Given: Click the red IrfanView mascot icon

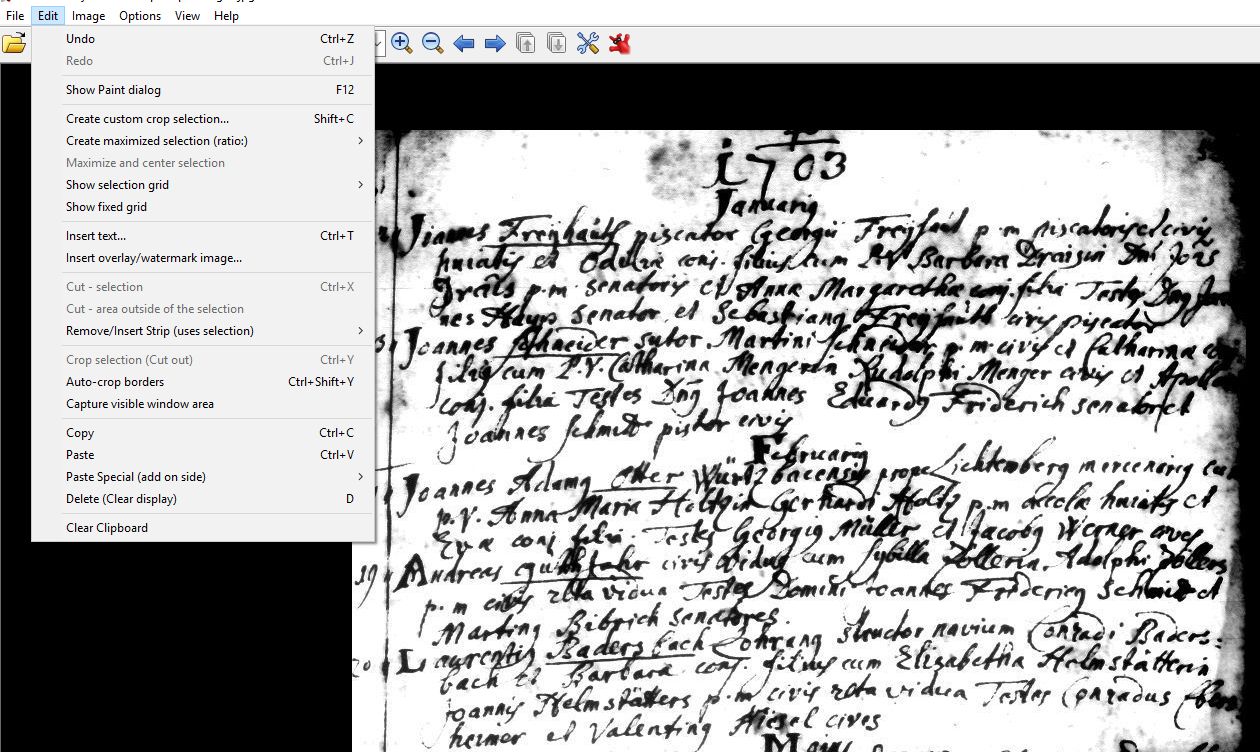Looking at the screenshot, I should click(619, 43).
